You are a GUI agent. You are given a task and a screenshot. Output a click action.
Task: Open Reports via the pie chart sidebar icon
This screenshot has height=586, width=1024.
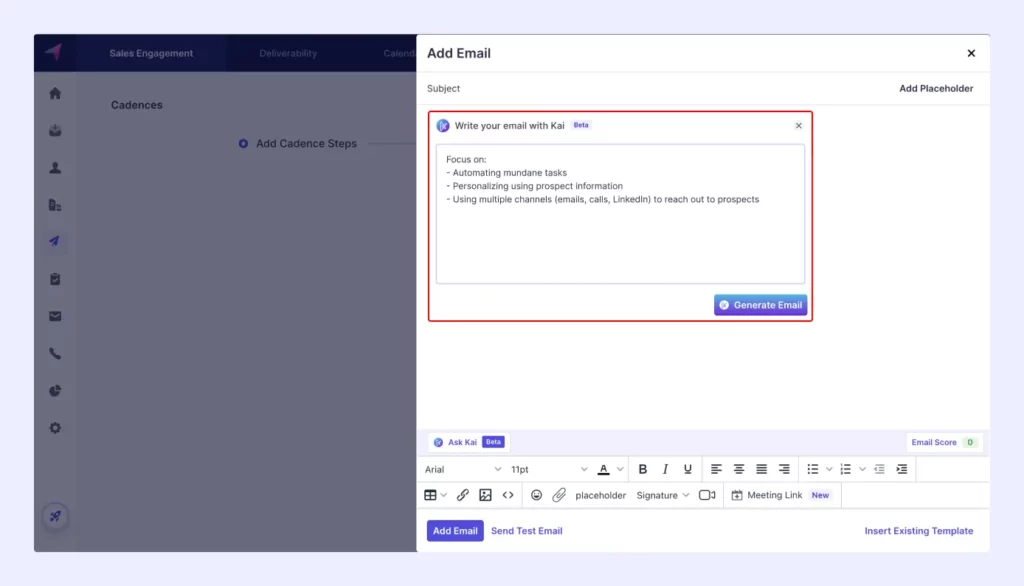55,391
